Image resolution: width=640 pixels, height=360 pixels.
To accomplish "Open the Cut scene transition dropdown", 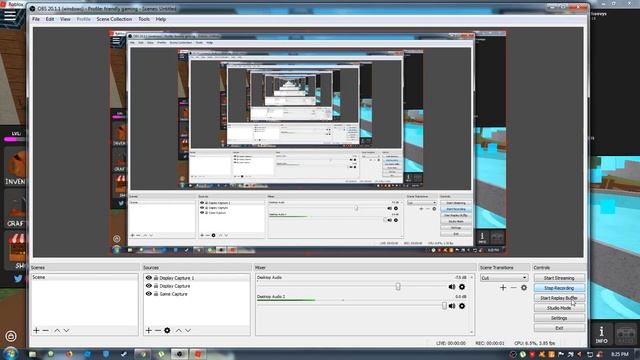I will (504, 278).
